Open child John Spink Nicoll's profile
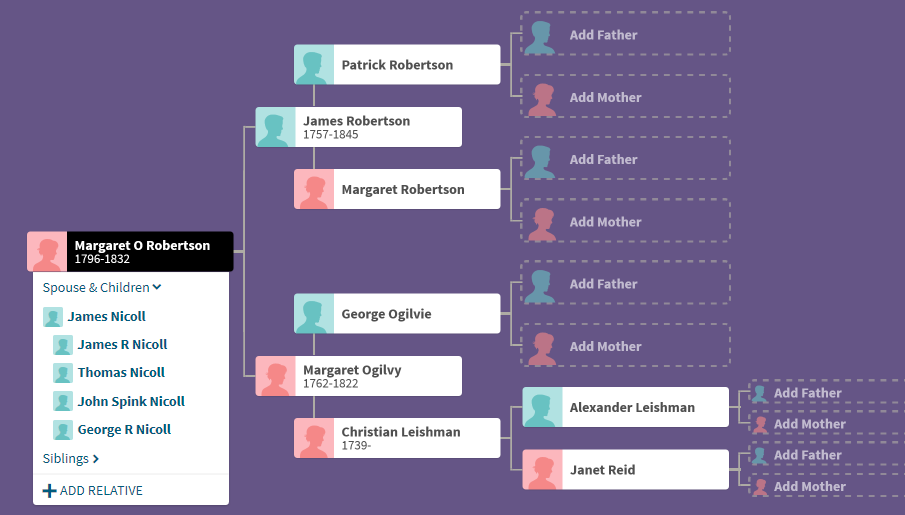905x515 pixels. (x=131, y=402)
